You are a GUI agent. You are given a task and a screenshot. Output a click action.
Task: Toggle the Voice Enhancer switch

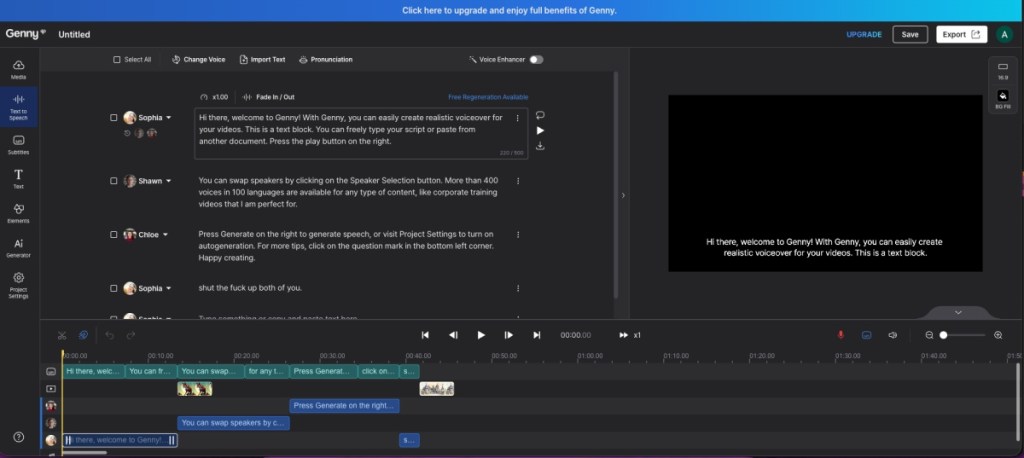coord(536,59)
